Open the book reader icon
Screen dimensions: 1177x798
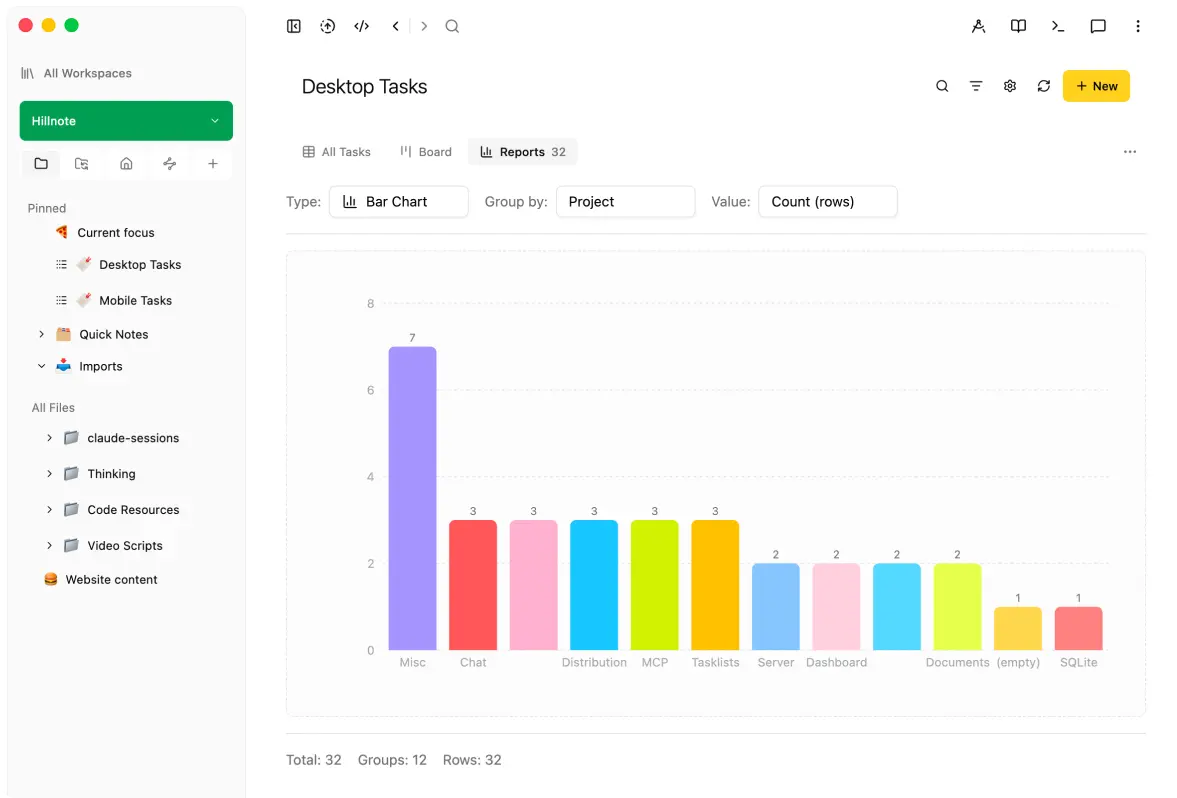[1018, 26]
